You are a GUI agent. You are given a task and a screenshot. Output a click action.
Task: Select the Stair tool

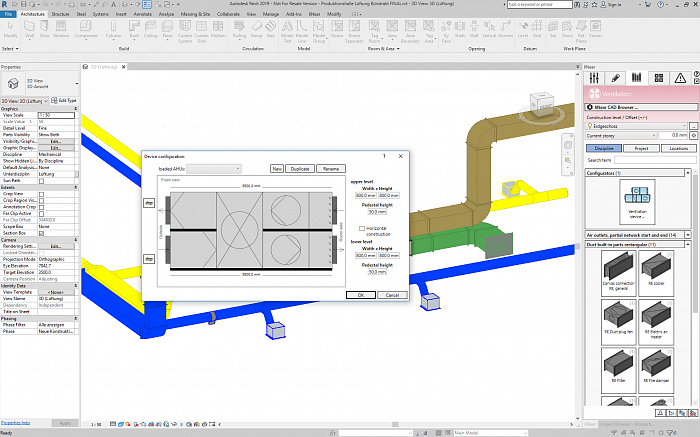tap(271, 29)
